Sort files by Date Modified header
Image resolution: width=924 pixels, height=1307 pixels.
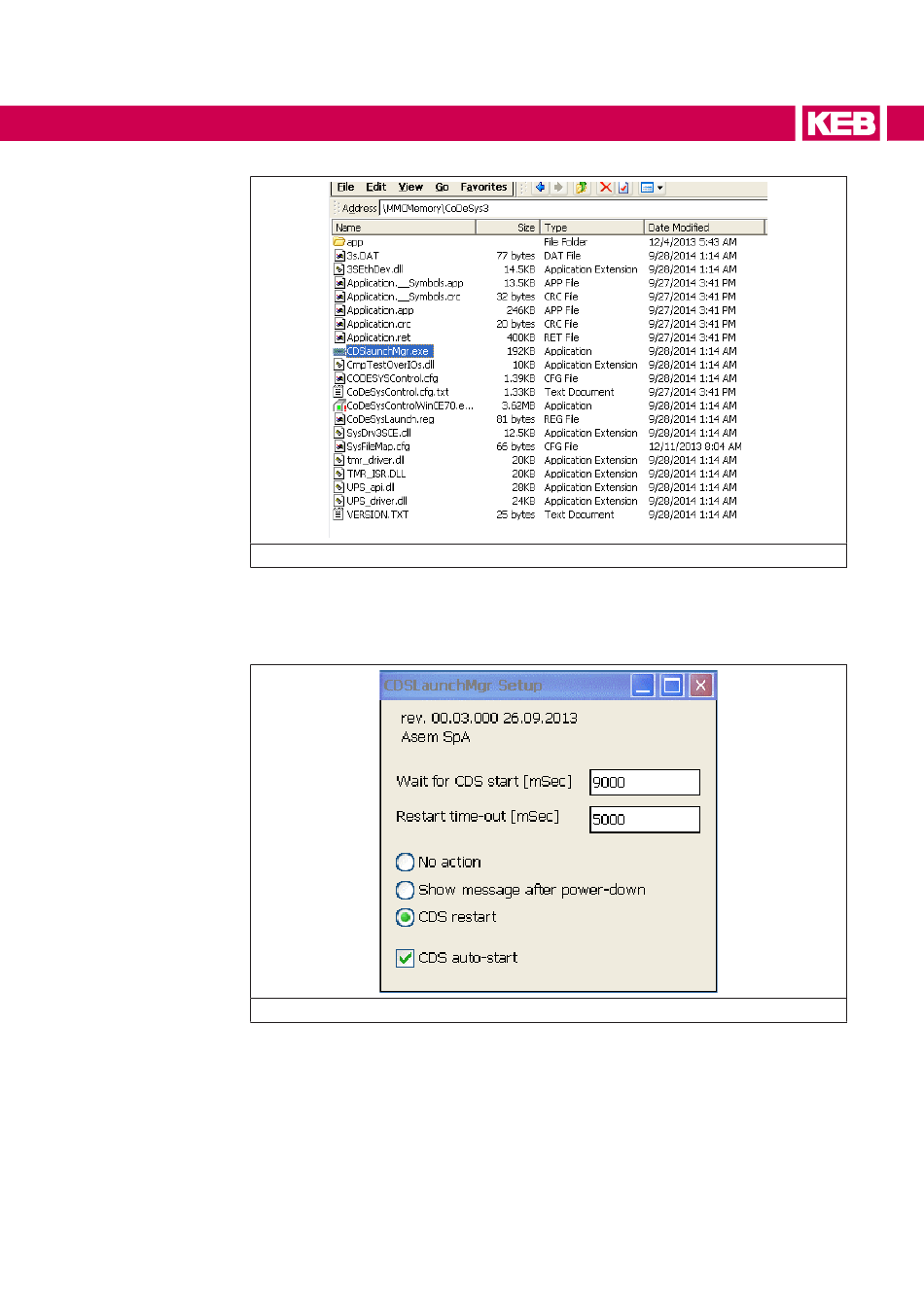click(705, 228)
